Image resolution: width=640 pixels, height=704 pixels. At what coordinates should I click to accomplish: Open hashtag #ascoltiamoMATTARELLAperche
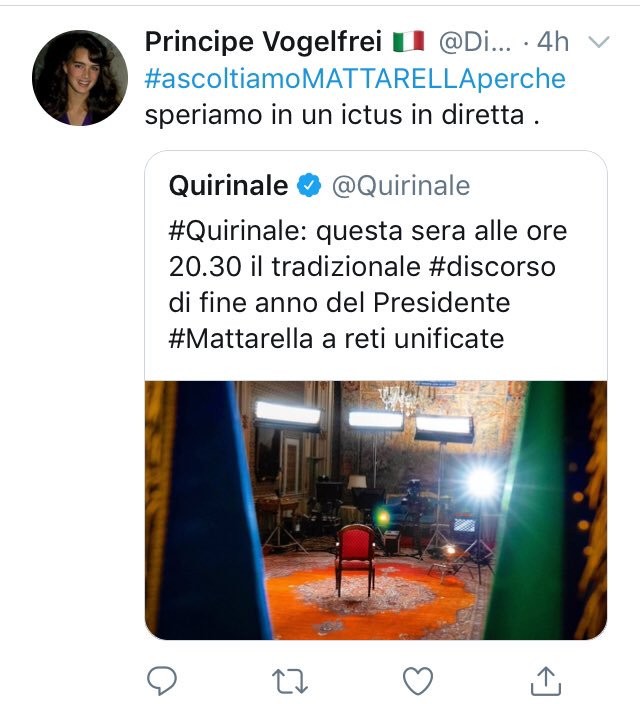(355, 79)
